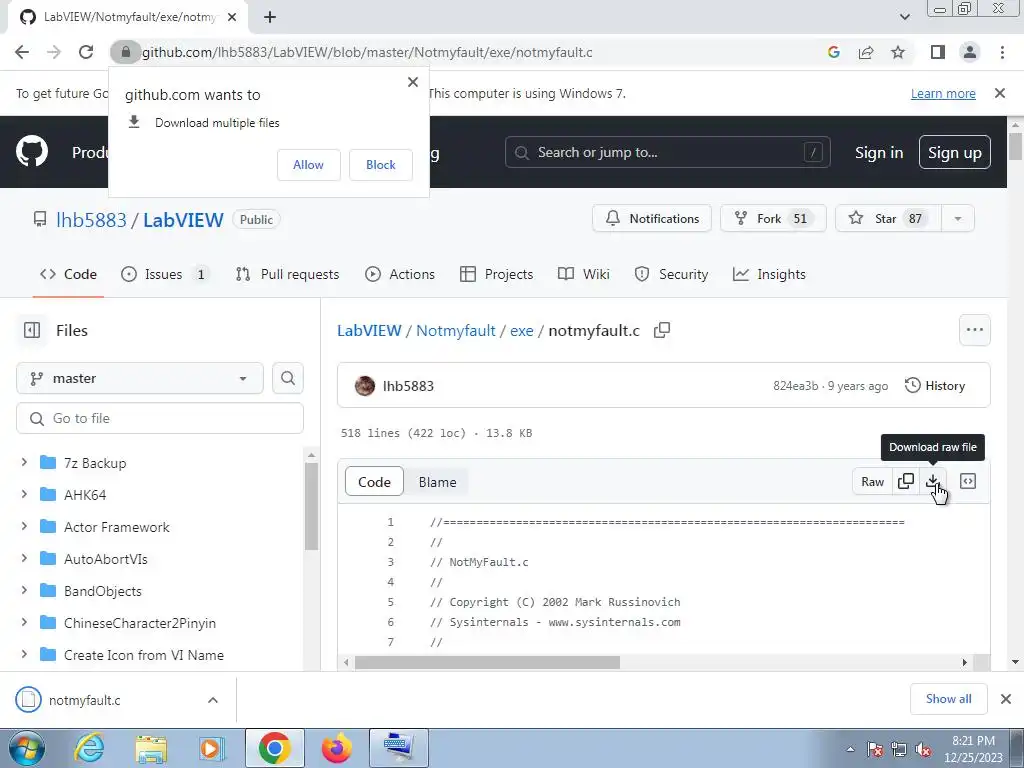This screenshot has height=768, width=1024.
Task: Close the download permission popup
Action: (x=413, y=82)
